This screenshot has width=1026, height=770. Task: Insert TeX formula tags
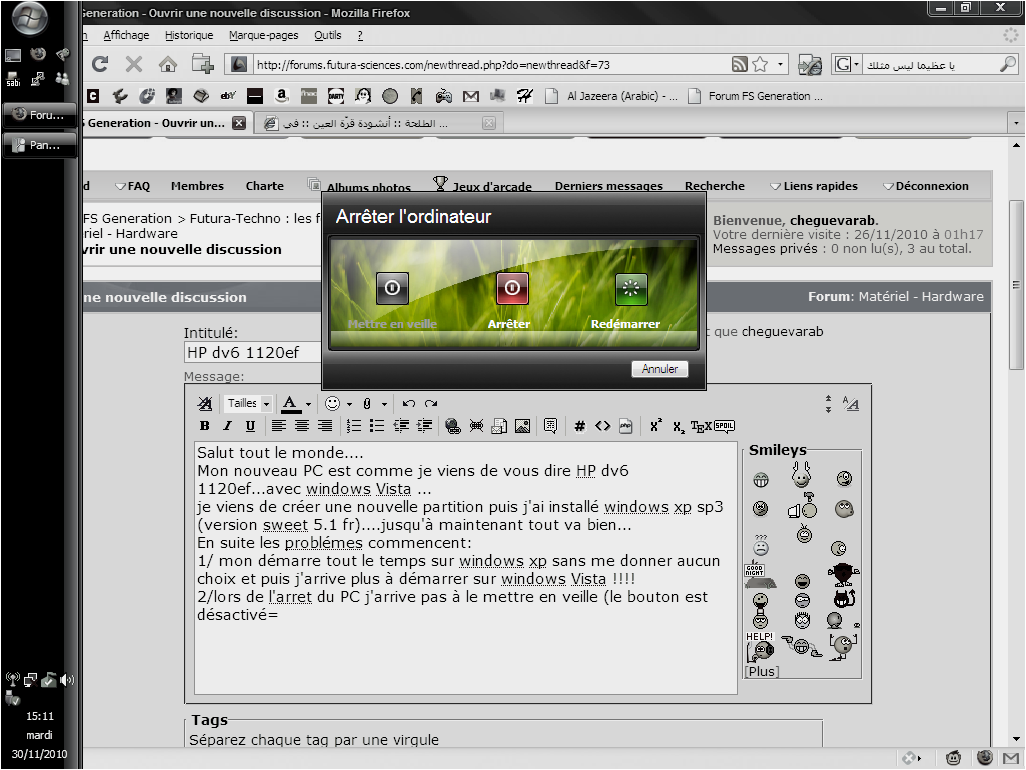(x=701, y=427)
